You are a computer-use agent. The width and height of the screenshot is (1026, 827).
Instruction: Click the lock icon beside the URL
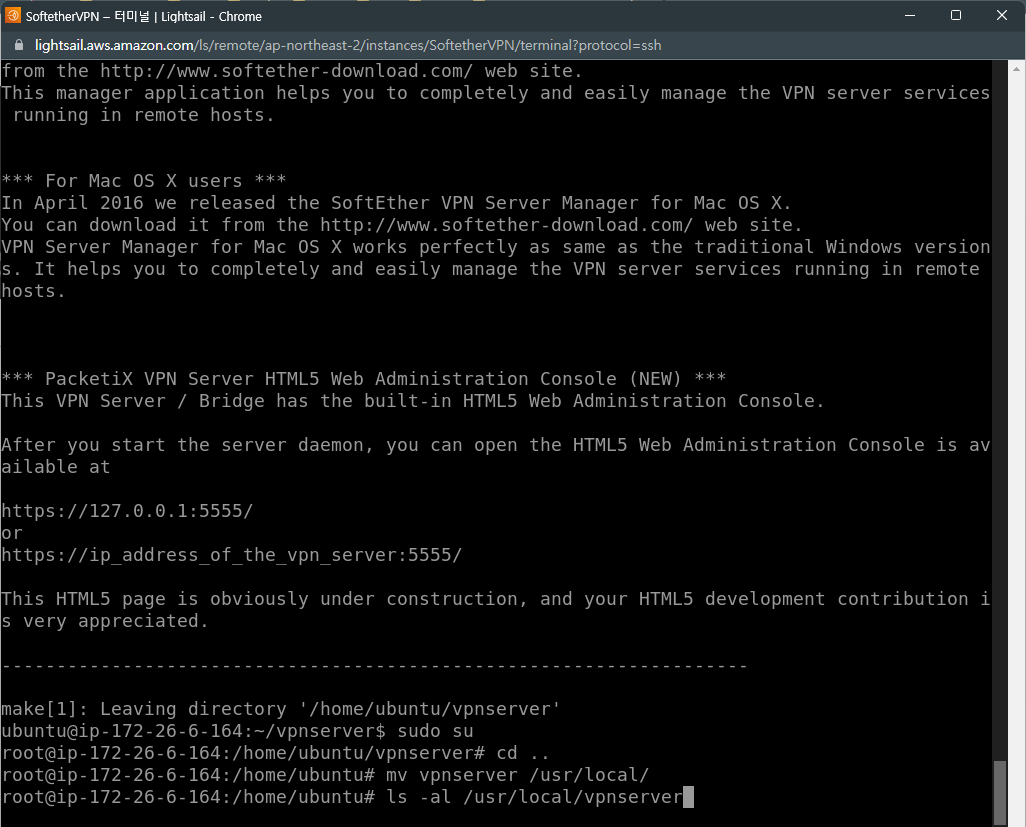click(19, 45)
